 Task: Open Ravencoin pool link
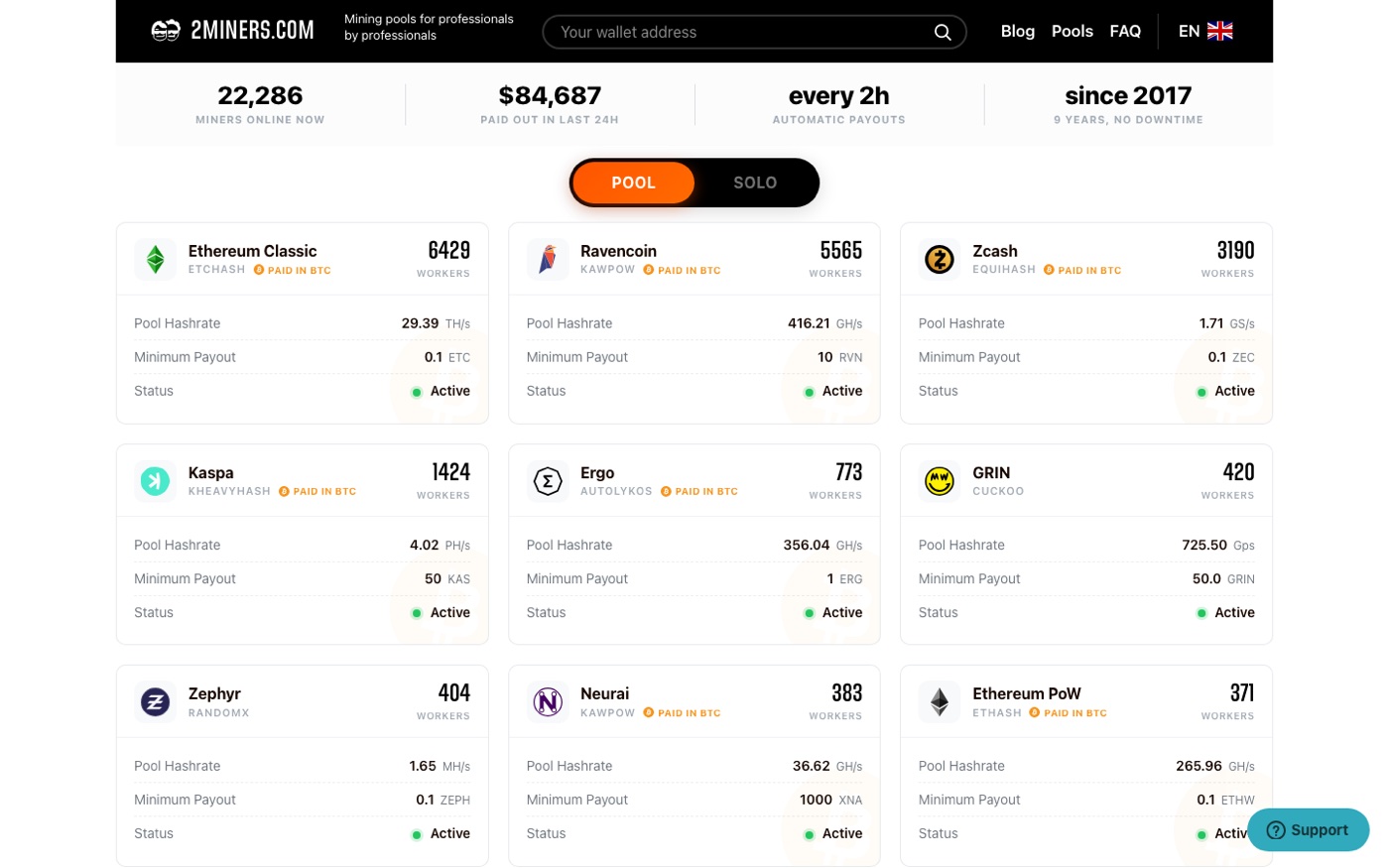(x=618, y=251)
